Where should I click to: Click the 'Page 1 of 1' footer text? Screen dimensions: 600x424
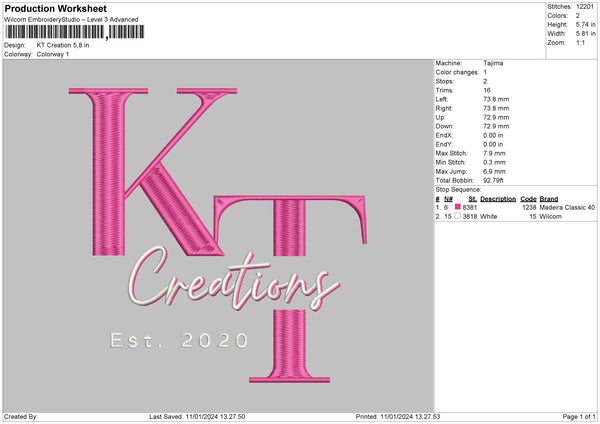click(579, 417)
